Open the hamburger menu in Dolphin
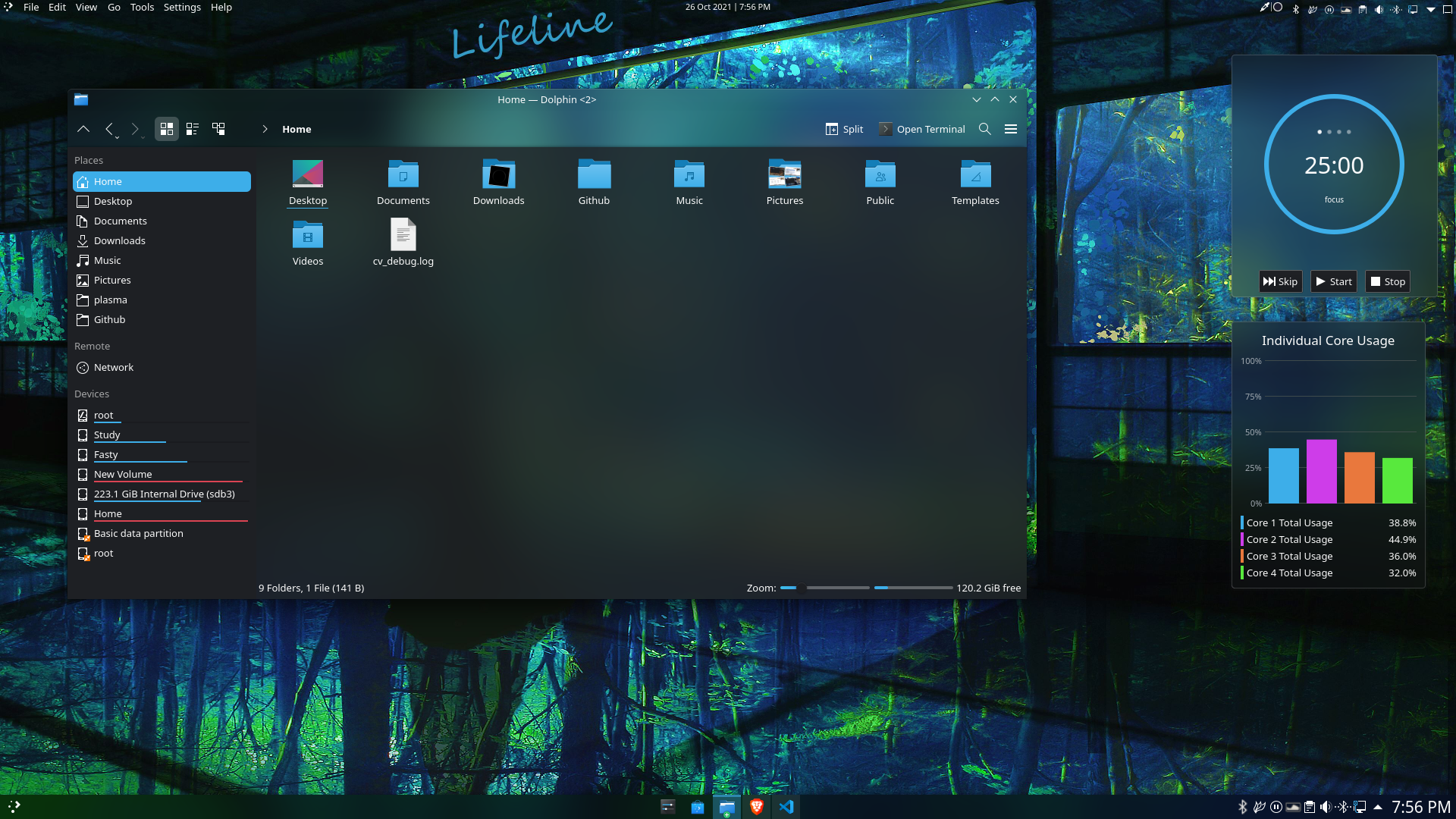 (x=1011, y=129)
